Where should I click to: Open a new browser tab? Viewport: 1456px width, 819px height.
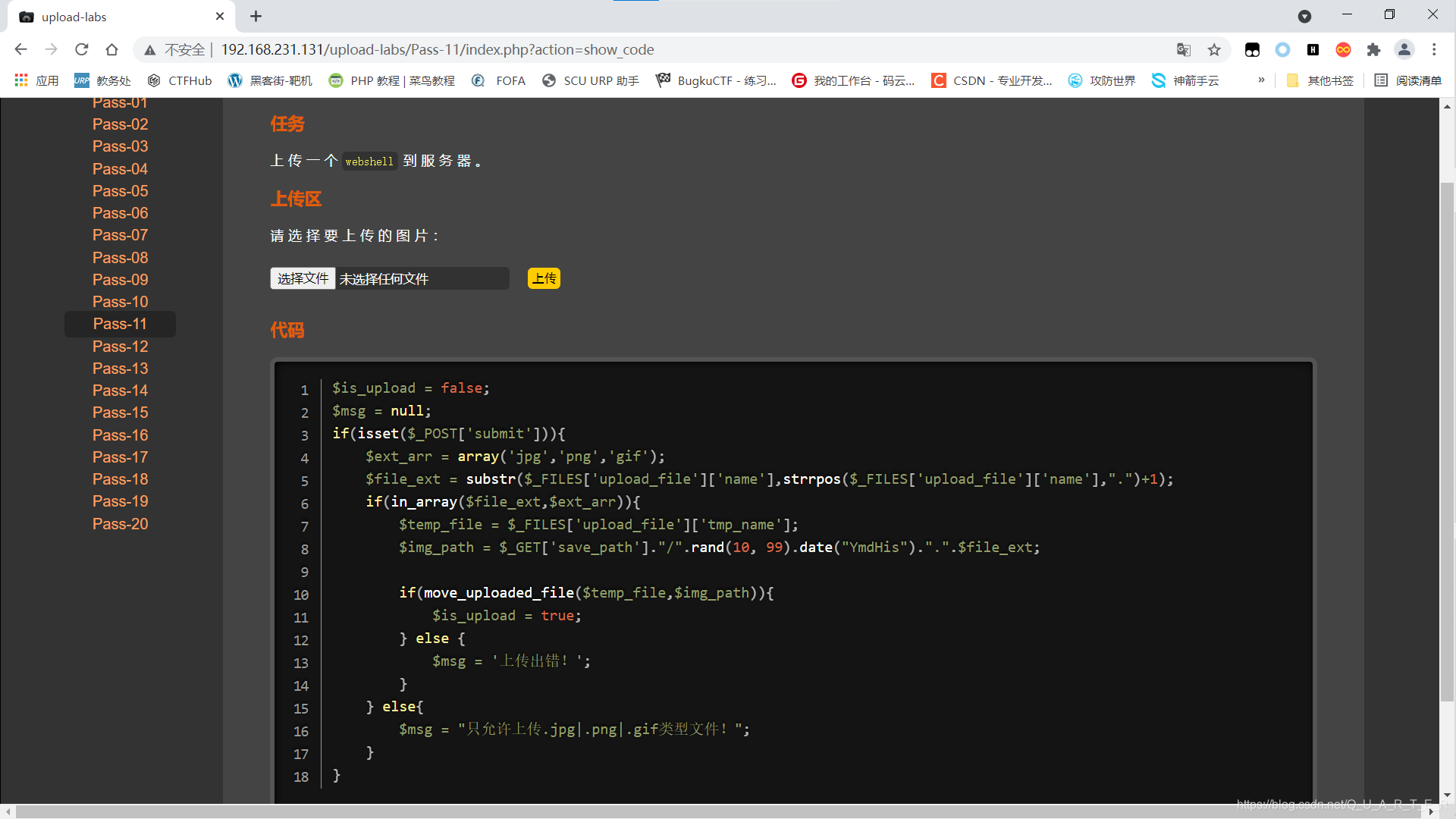tap(256, 16)
